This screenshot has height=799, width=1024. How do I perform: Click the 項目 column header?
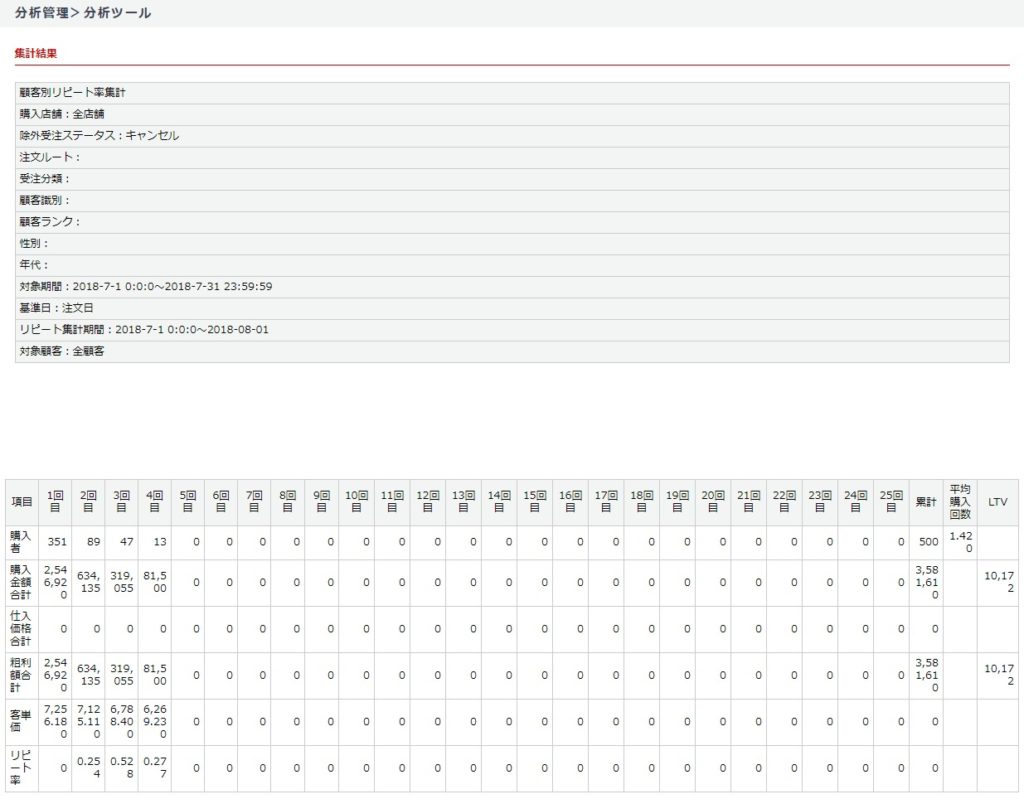pos(22,502)
